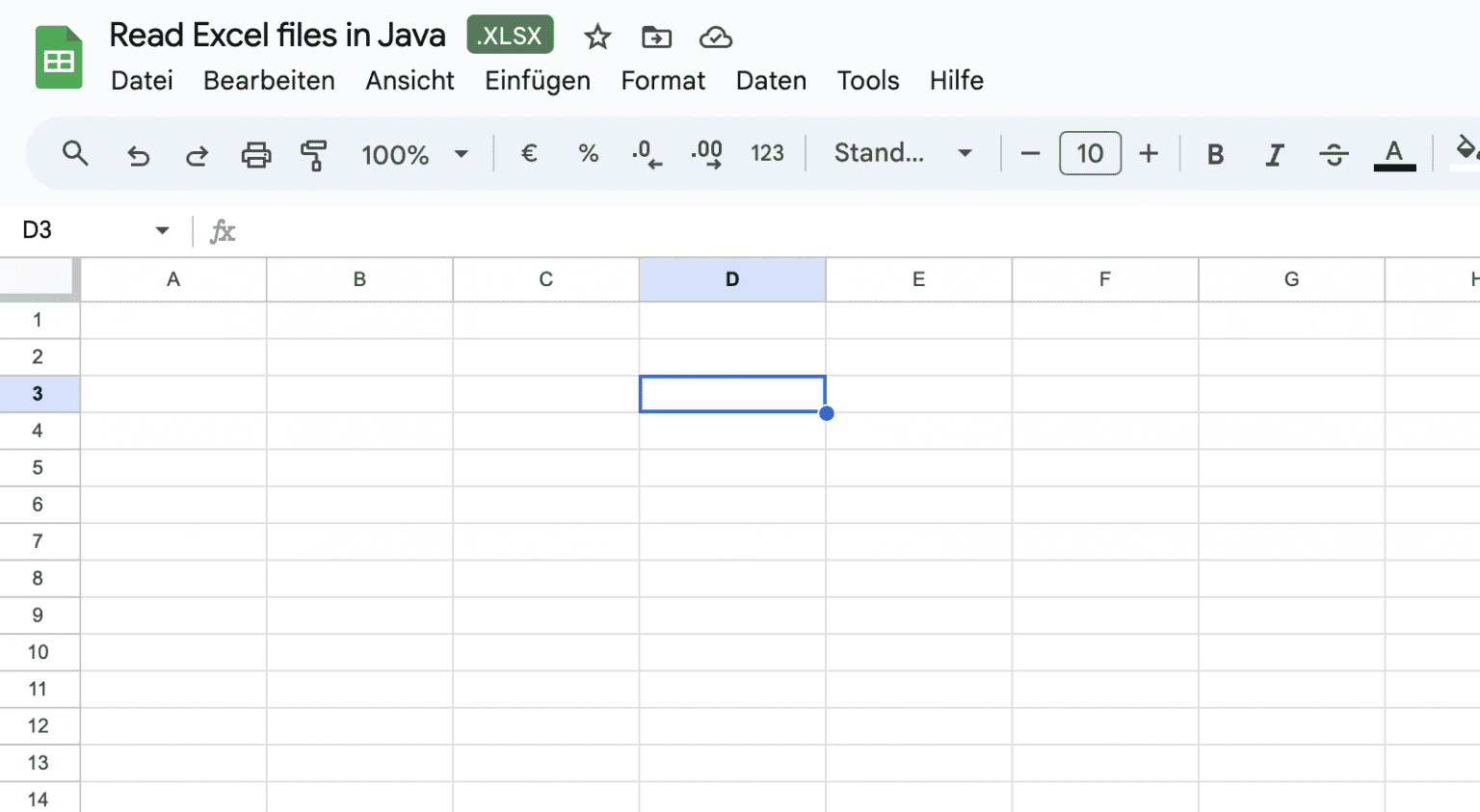This screenshot has height=812, width=1480.
Task: Select column F header
Action: 1104,279
